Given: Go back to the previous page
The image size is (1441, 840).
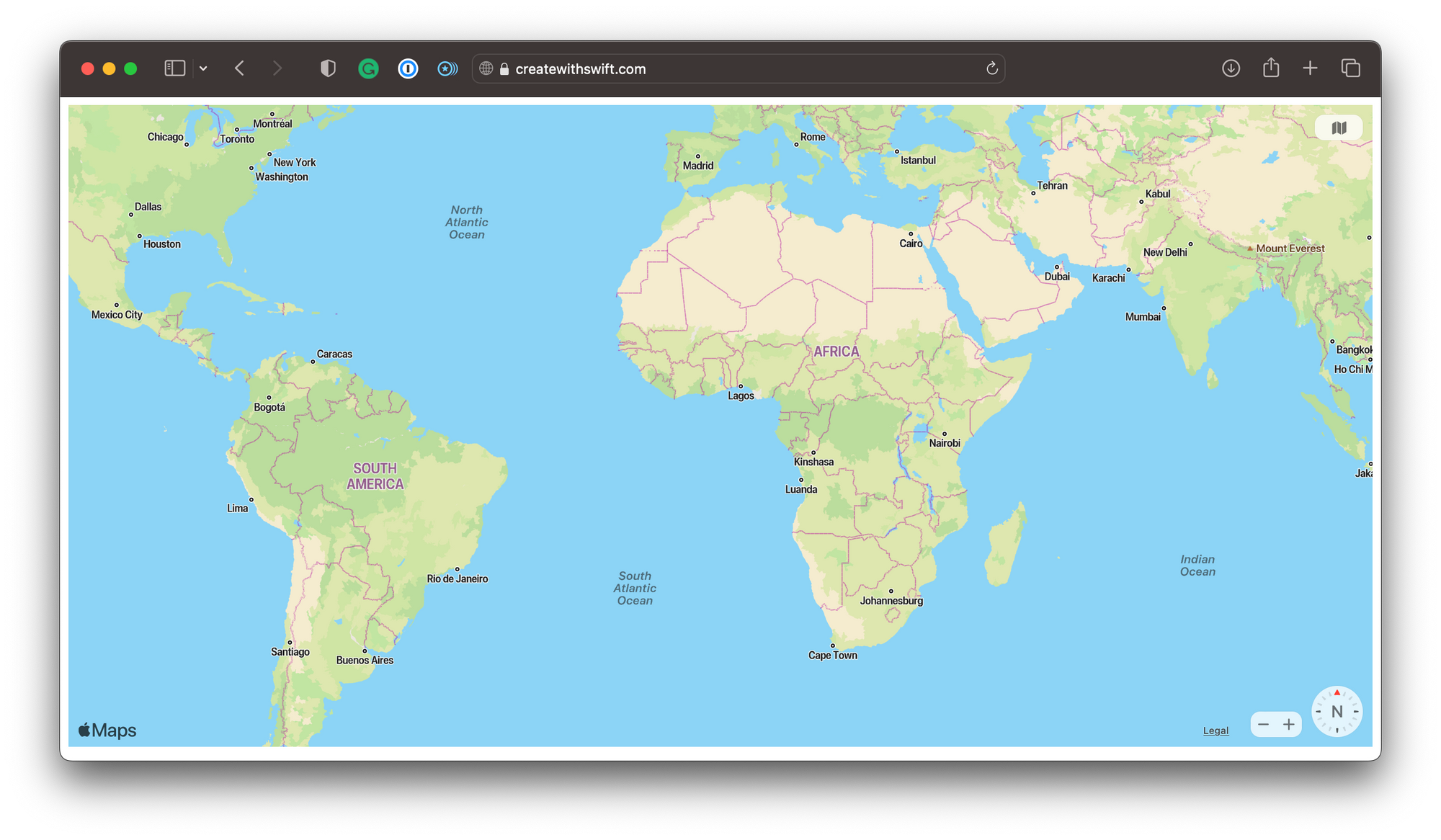Looking at the screenshot, I should point(240,68).
